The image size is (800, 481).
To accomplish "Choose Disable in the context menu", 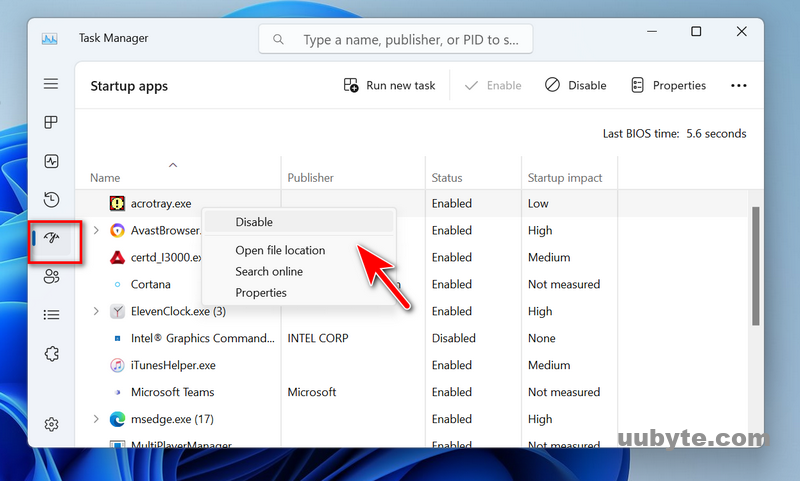I will 299,222.
